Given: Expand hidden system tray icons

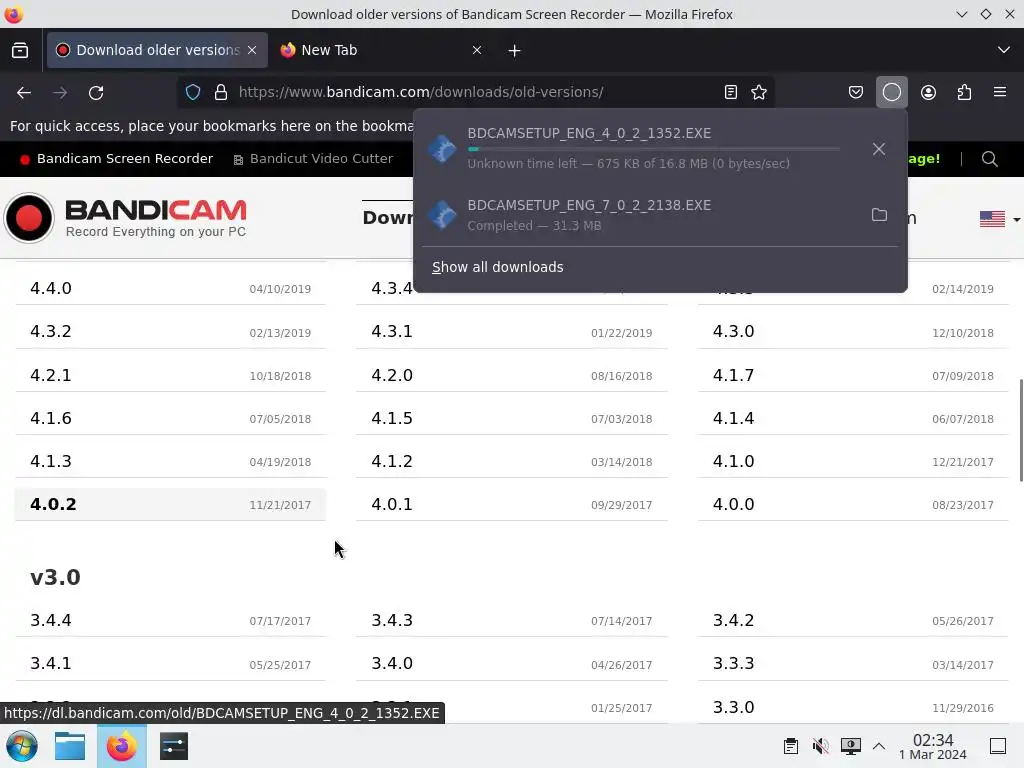Looking at the screenshot, I should 879,746.
